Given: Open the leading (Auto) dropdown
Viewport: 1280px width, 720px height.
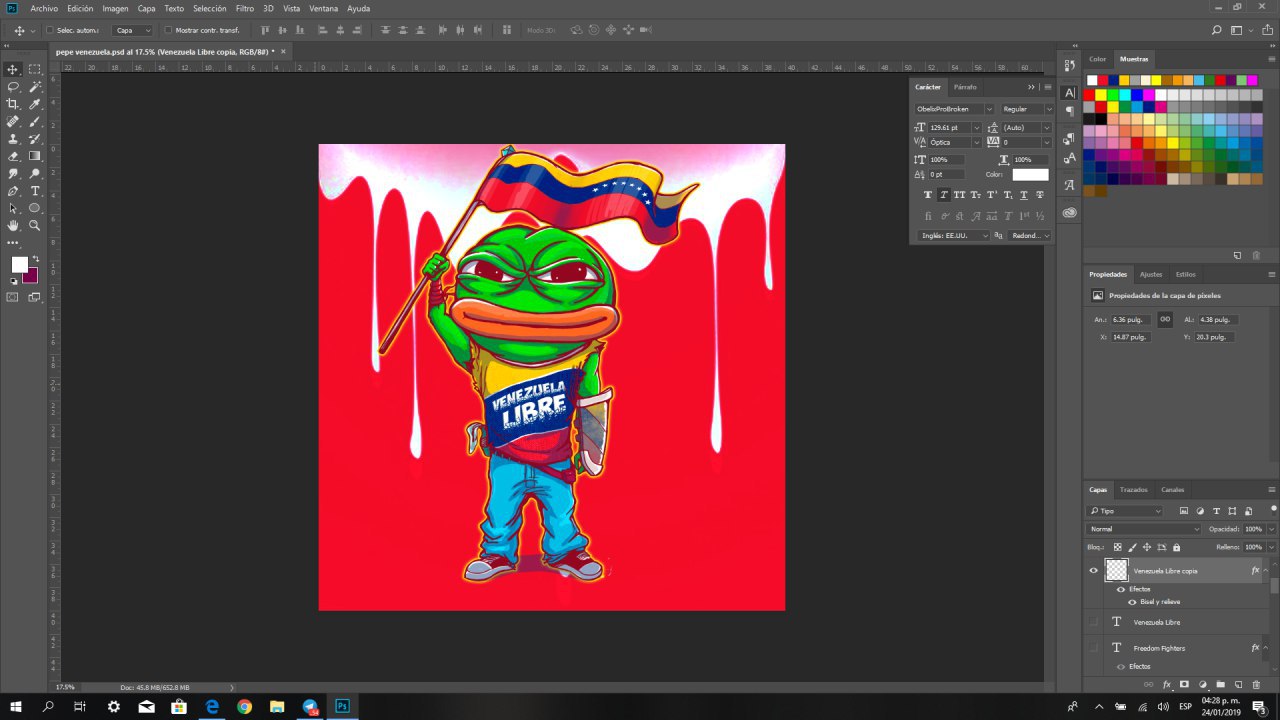Looking at the screenshot, I should [1047, 128].
